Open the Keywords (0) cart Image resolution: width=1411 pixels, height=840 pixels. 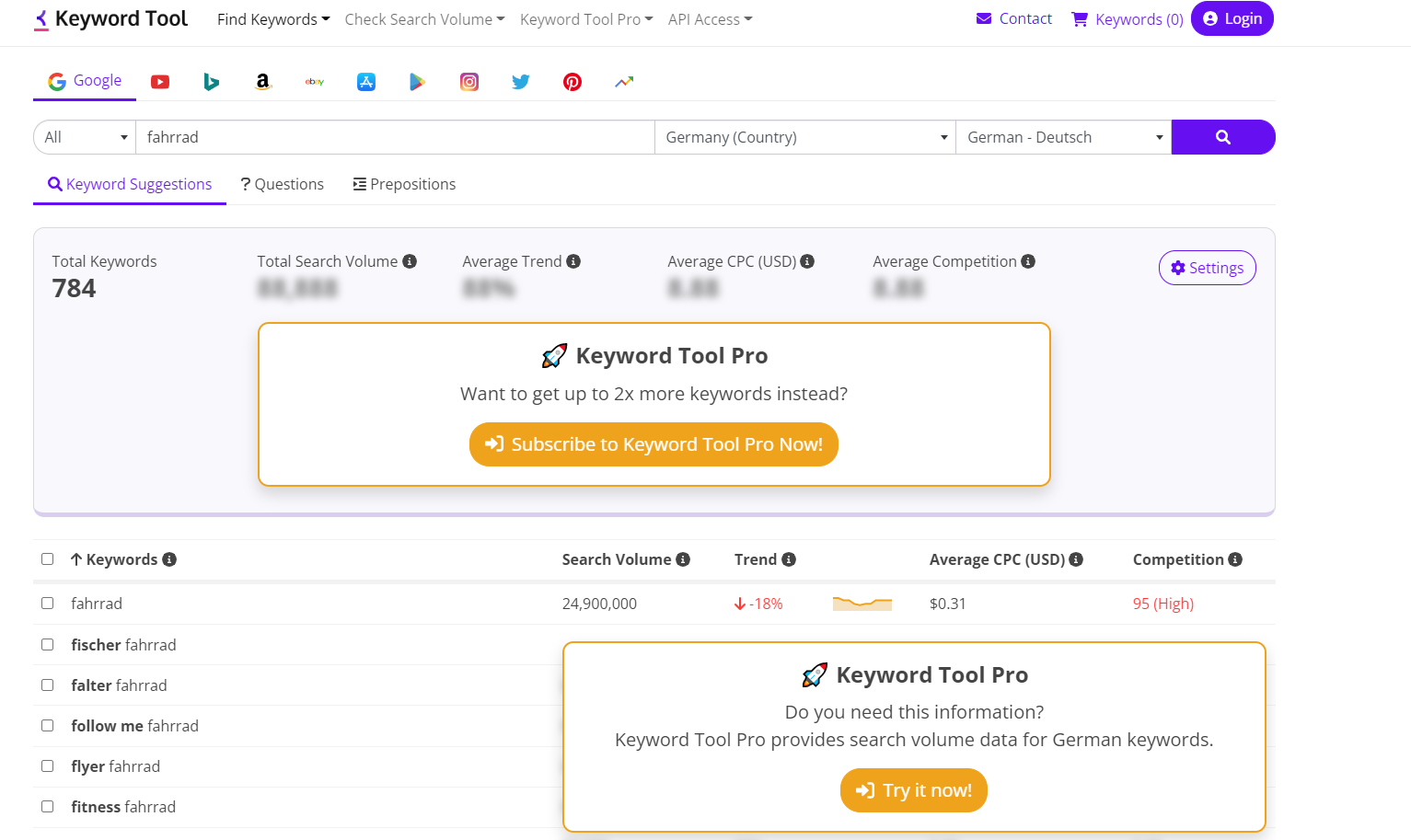click(x=1128, y=19)
